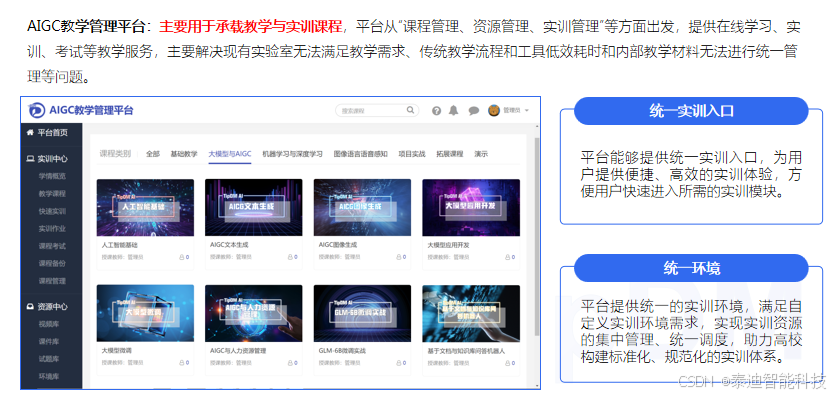Open 试题库 in the sidebar
This screenshot has width=838, height=397.
tap(49, 359)
